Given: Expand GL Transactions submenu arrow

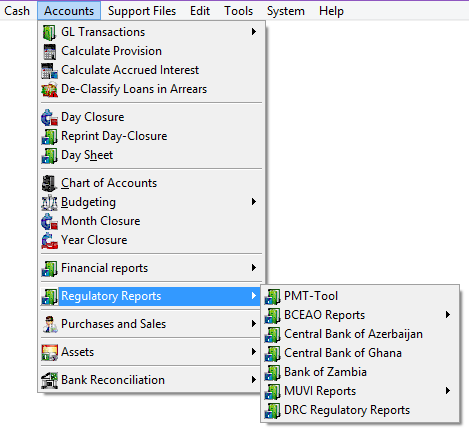Looking at the screenshot, I should click(x=254, y=32).
